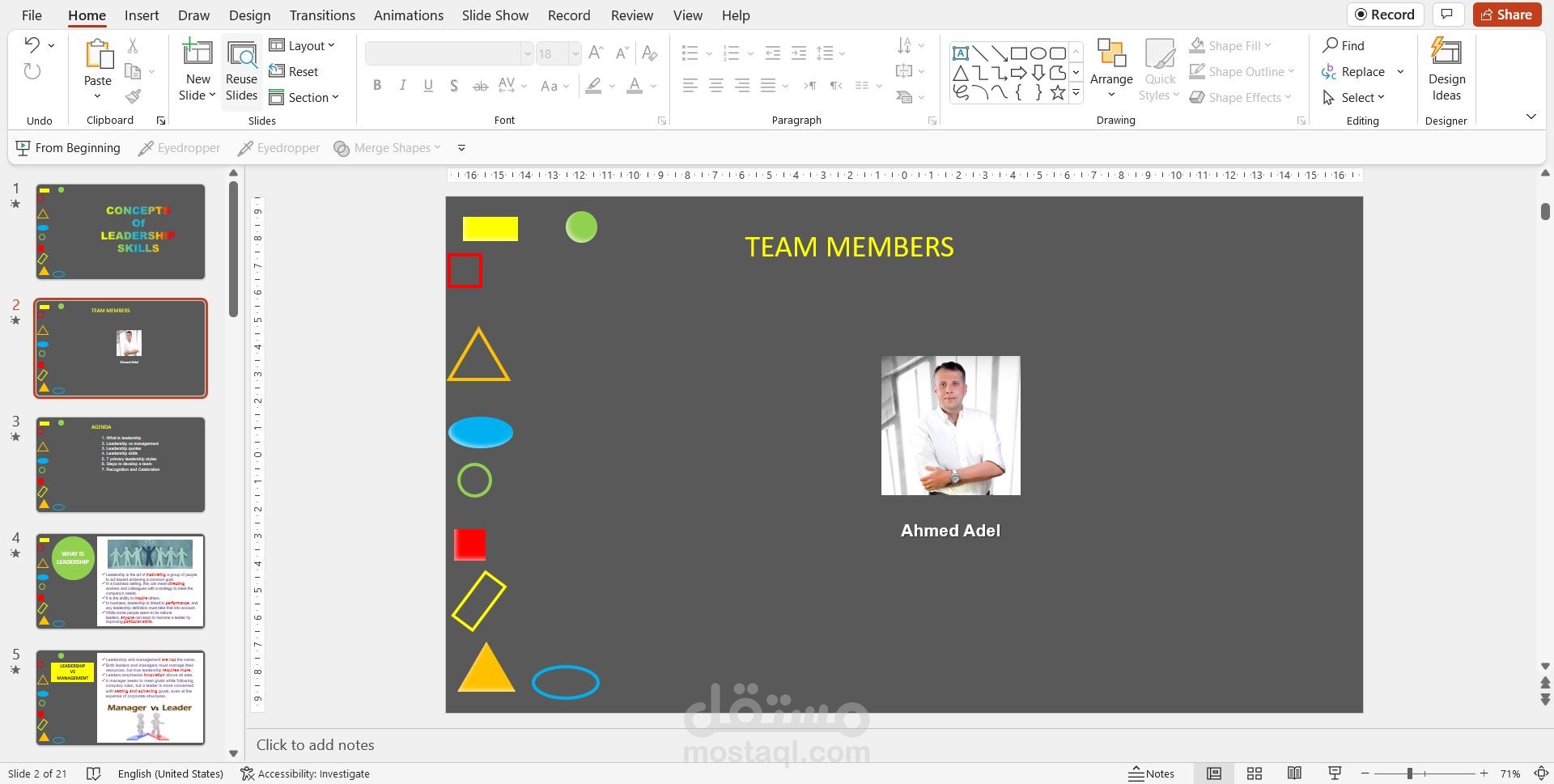Click the Cut scissors icon
This screenshot has width=1554, height=784.
[133, 46]
